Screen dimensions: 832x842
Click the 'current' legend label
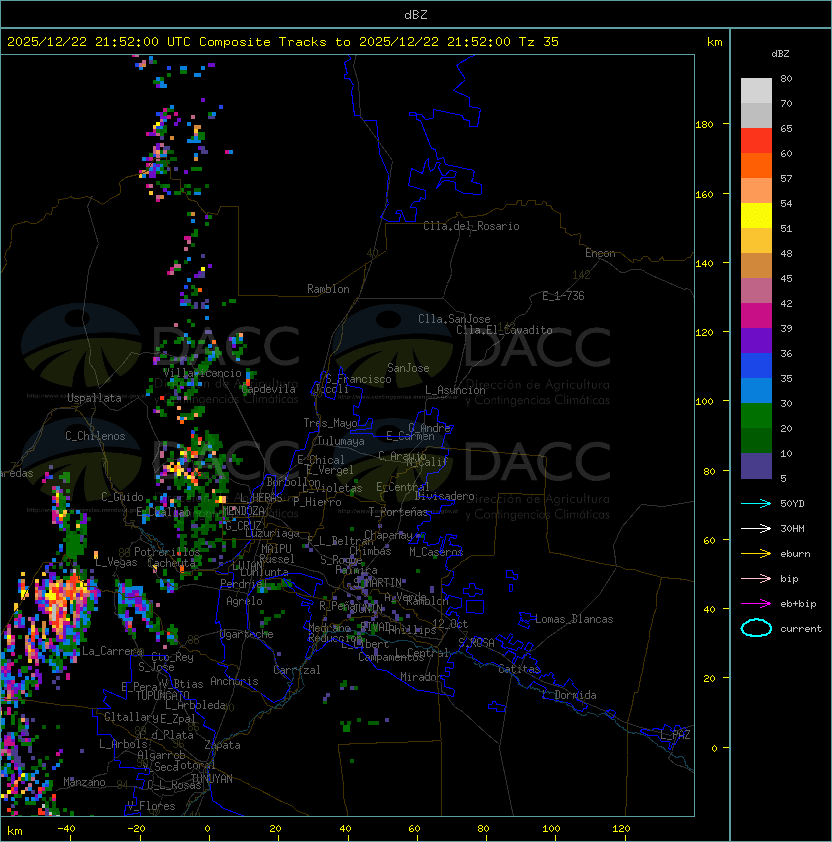(801, 629)
